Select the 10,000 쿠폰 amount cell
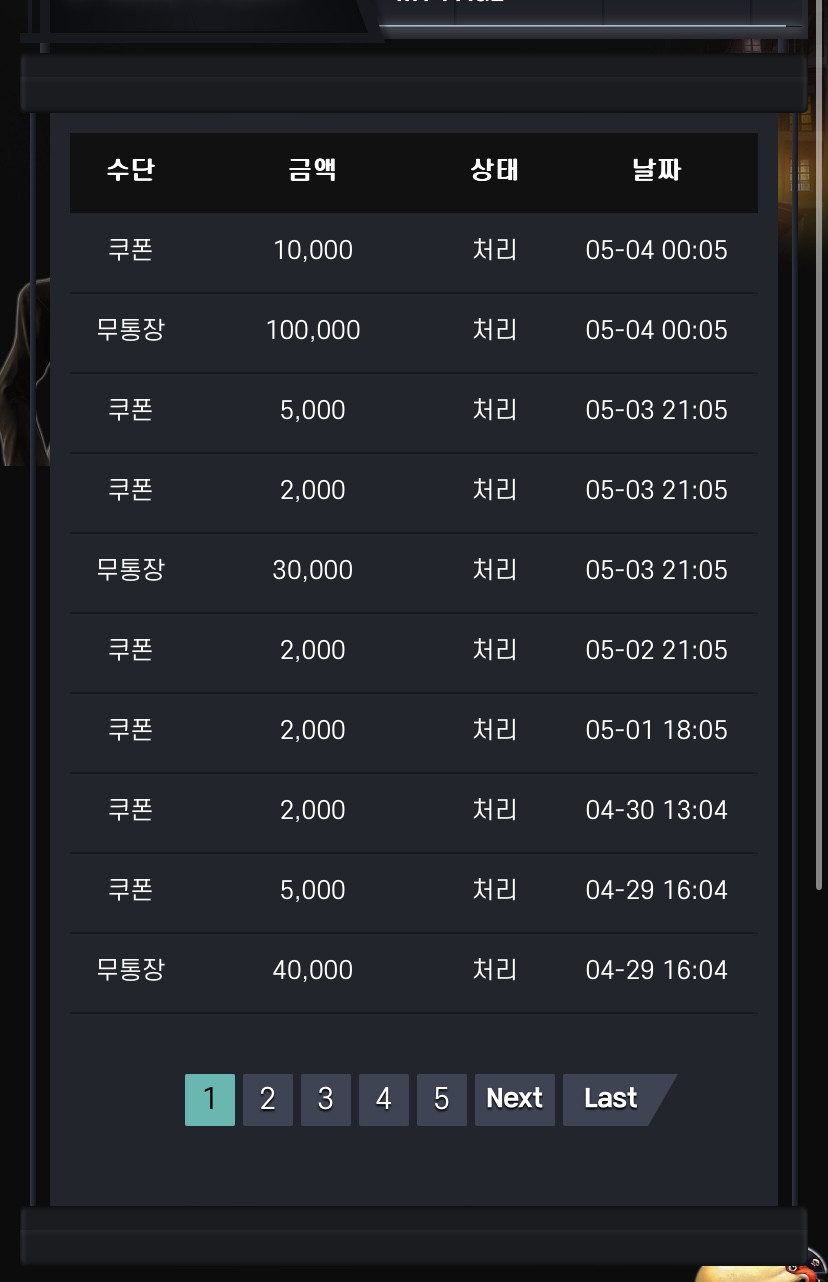Screen dimensions: 828x1282 pyautogui.click(x=313, y=250)
